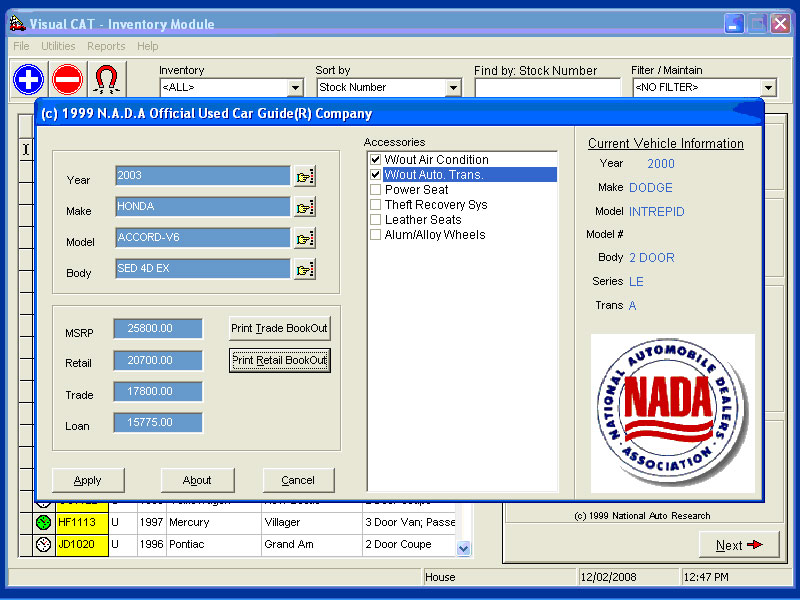Click the Find by Stock Number field
This screenshot has width=800, height=600.
547,88
